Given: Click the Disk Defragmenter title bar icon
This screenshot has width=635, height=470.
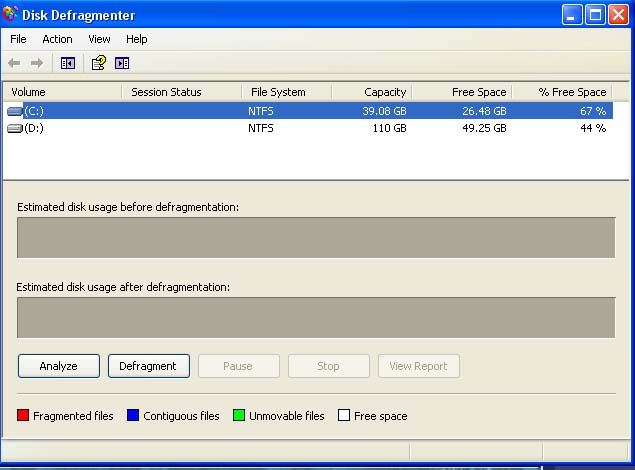Looking at the screenshot, I should tap(10, 14).
